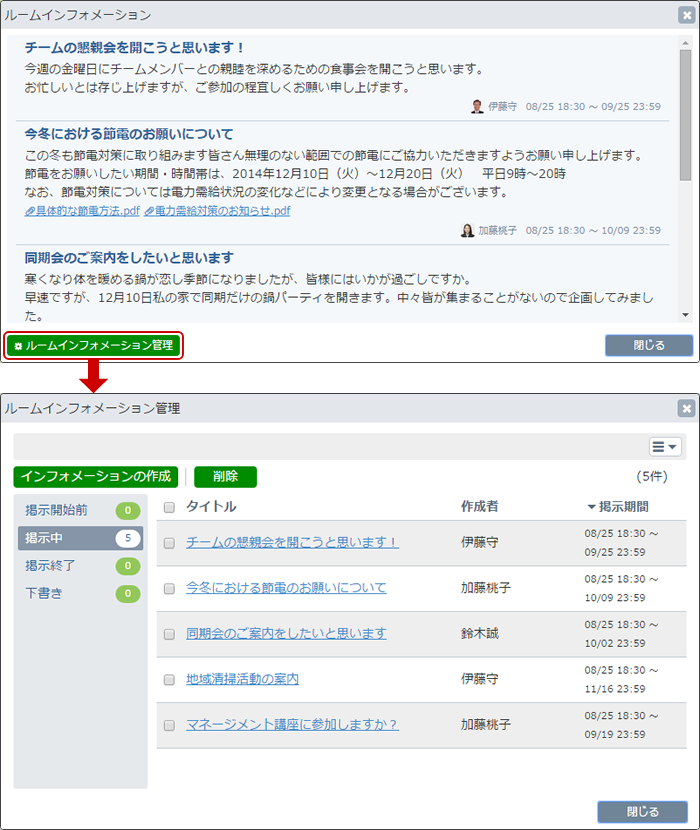Select 掲示開始前 filter
Screen dimensions: 700x830
(80, 510)
